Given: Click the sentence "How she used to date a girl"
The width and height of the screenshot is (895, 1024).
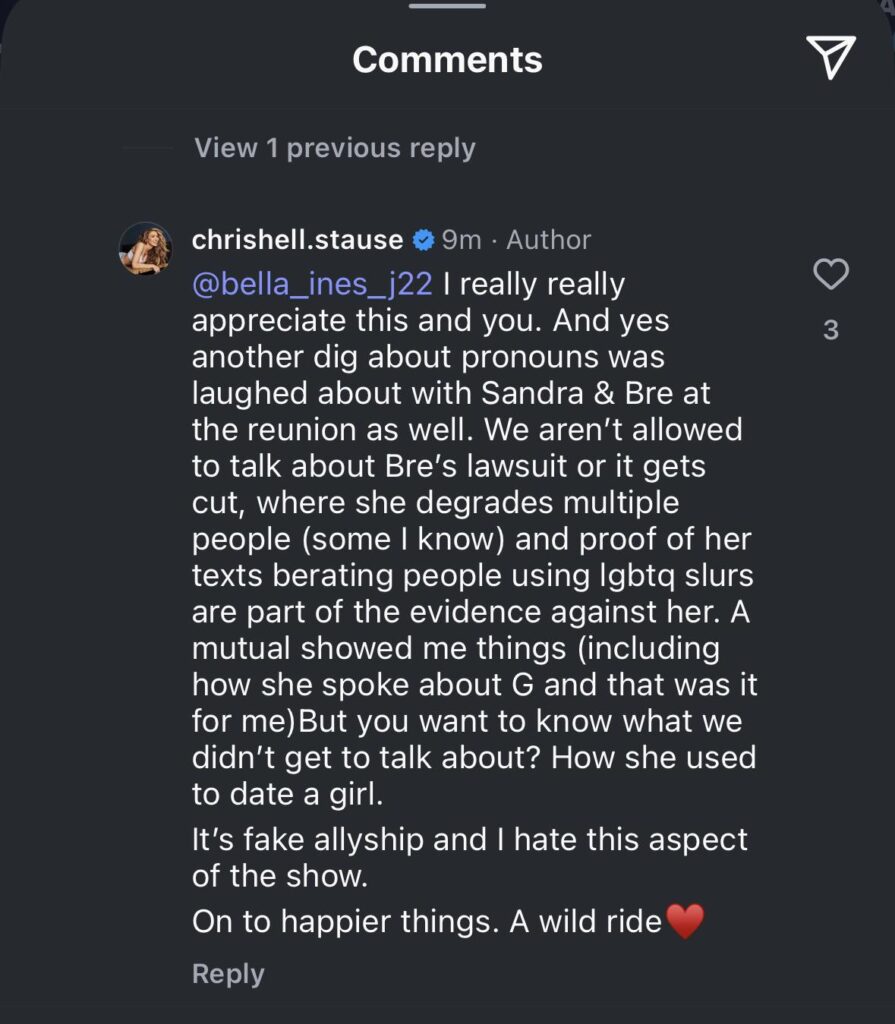Looking at the screenshot, I should (470, 775).
